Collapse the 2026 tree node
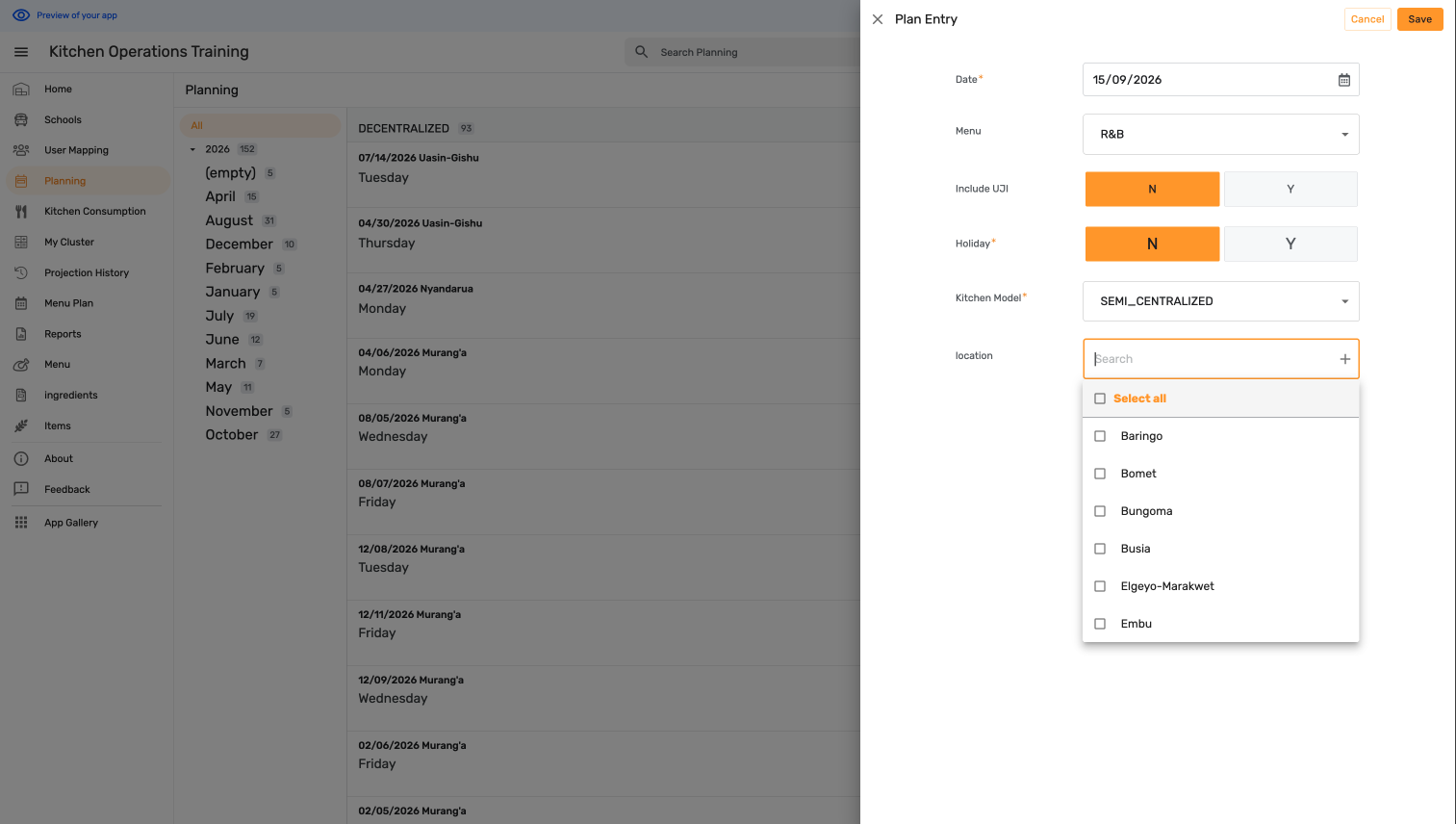The height and width of the screenshot is (824, 1456). pos(192,149)
